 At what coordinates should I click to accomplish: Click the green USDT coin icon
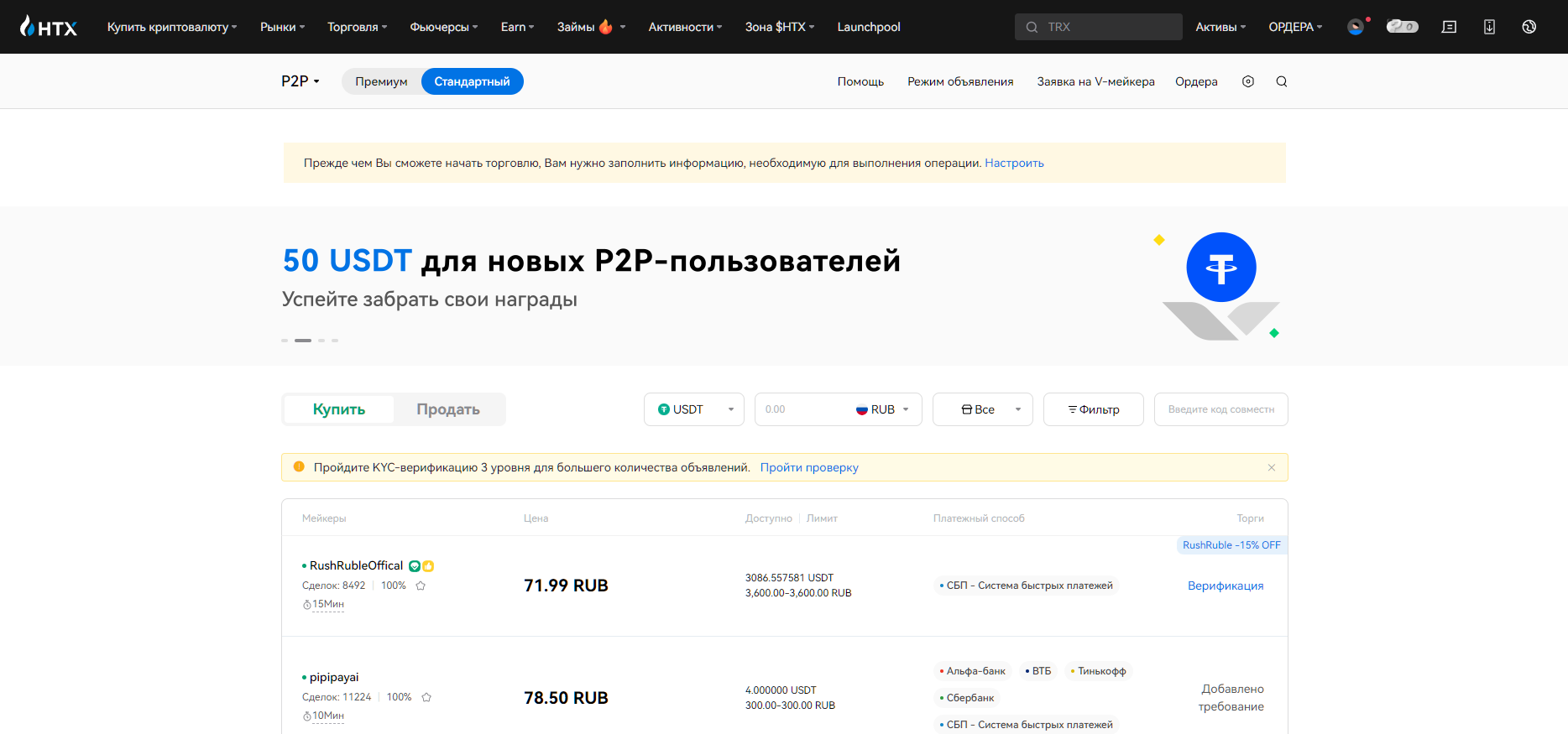click(664, 409)
